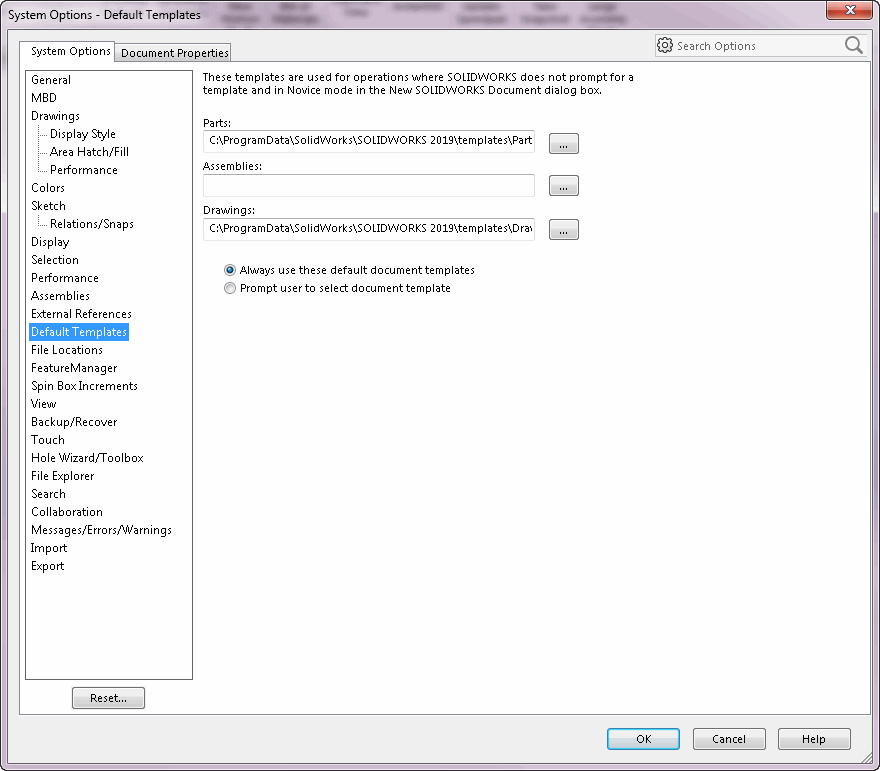Select Sketch in the options tree
Image resolution: width=880 pixels, height=771 pixels.
48,205
